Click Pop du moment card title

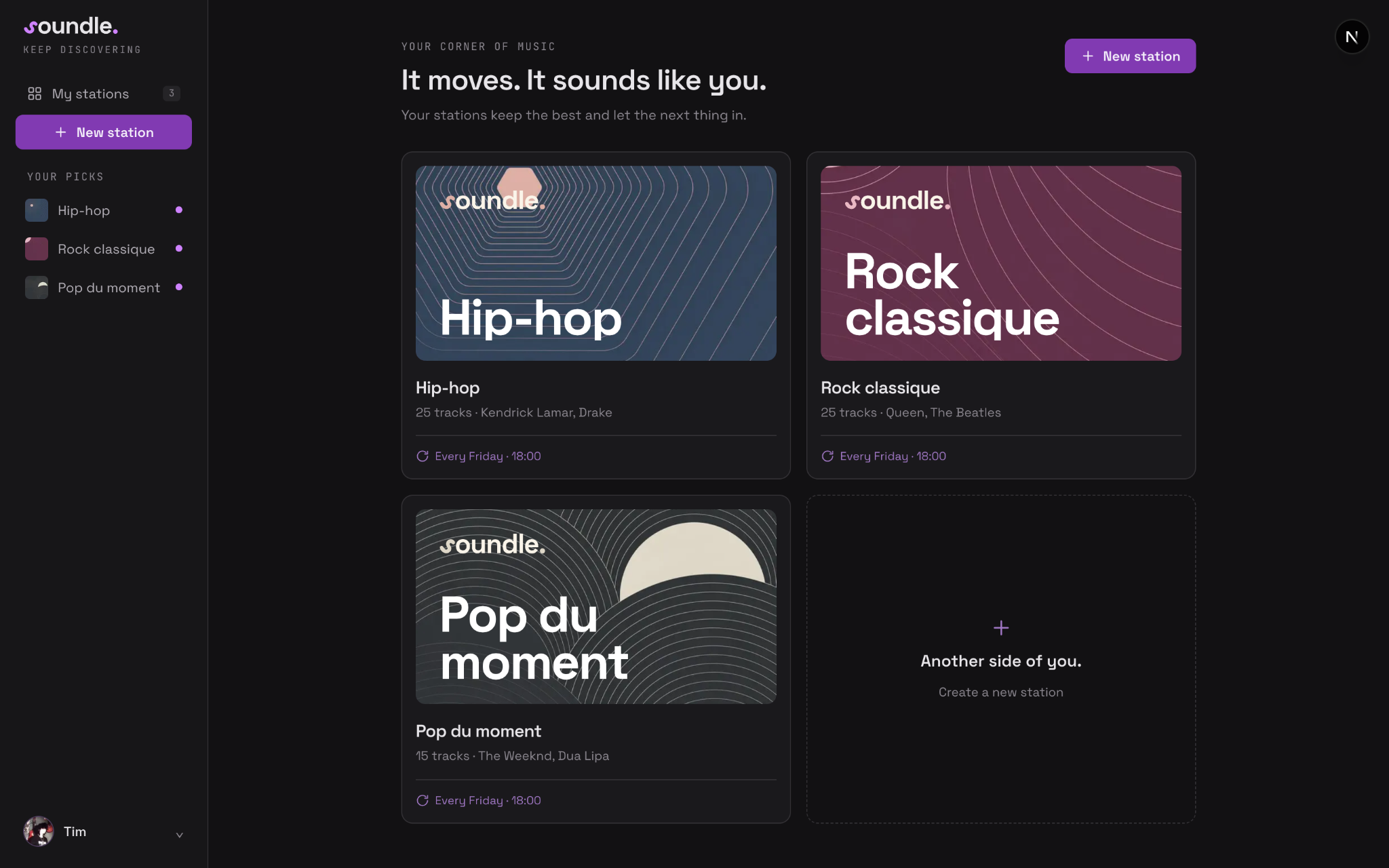[478, 731]
